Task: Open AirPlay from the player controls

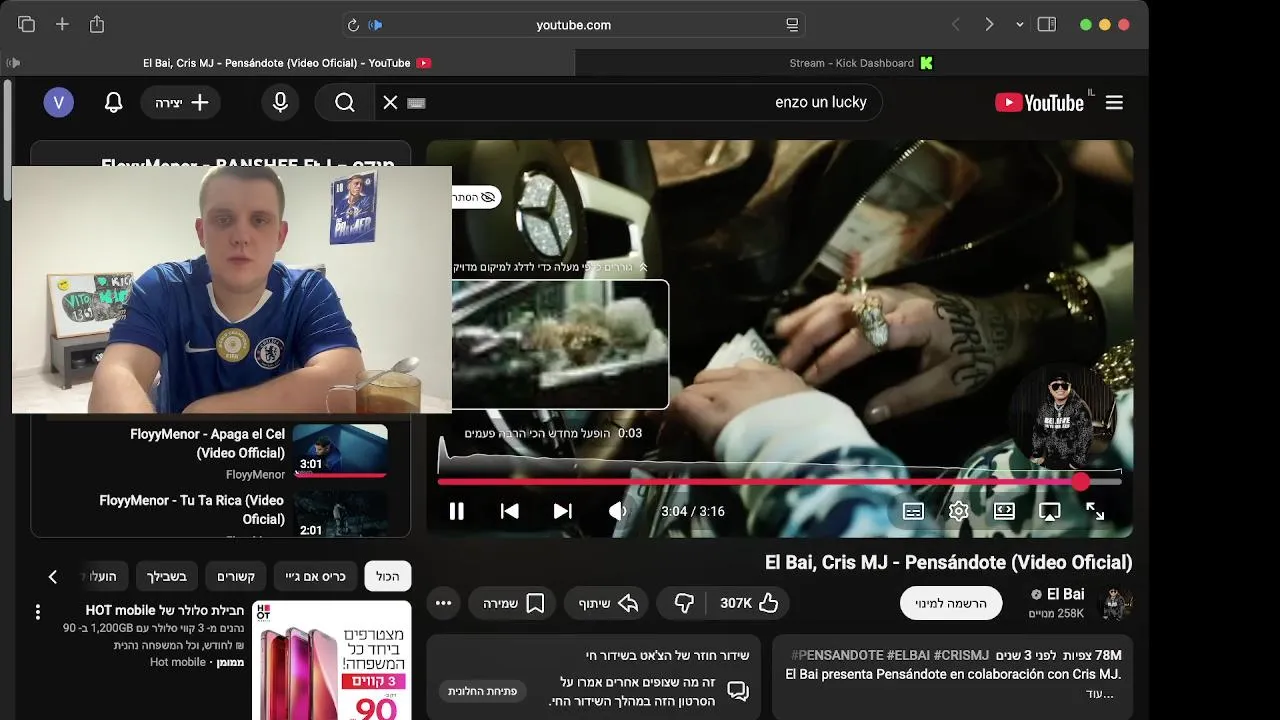Action: click(x=1049, y=511)
